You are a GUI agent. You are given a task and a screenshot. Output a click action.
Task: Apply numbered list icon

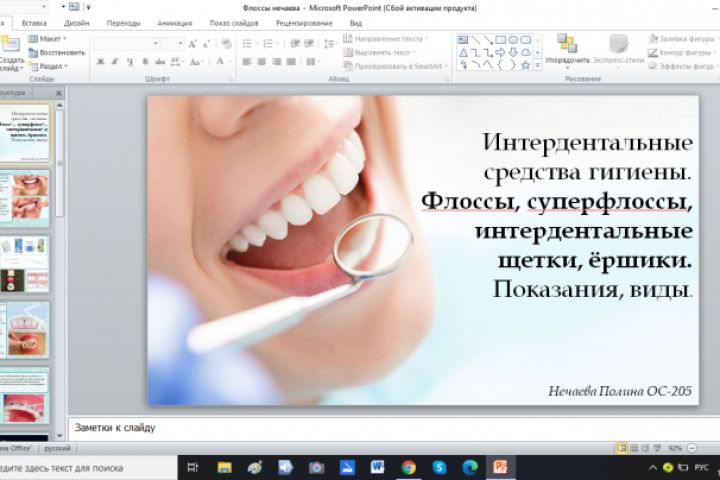(x=270, y=44)
